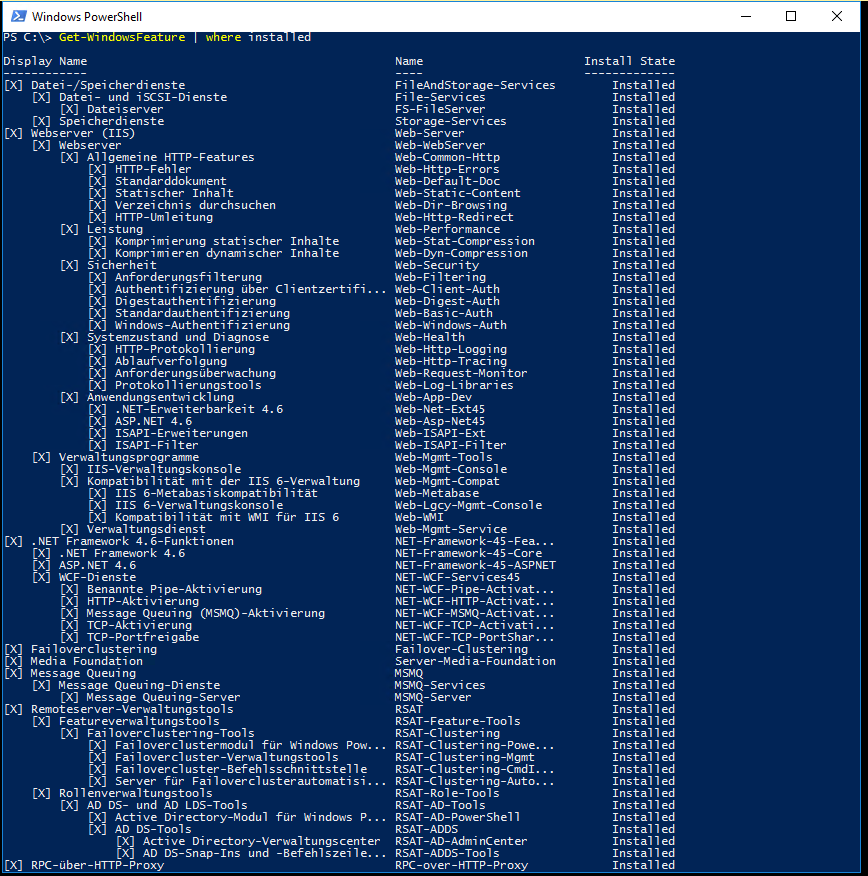Click the Anwendungsentwicklung entry
The width and height of the screenshot is (868, 876).
[160, 397]
